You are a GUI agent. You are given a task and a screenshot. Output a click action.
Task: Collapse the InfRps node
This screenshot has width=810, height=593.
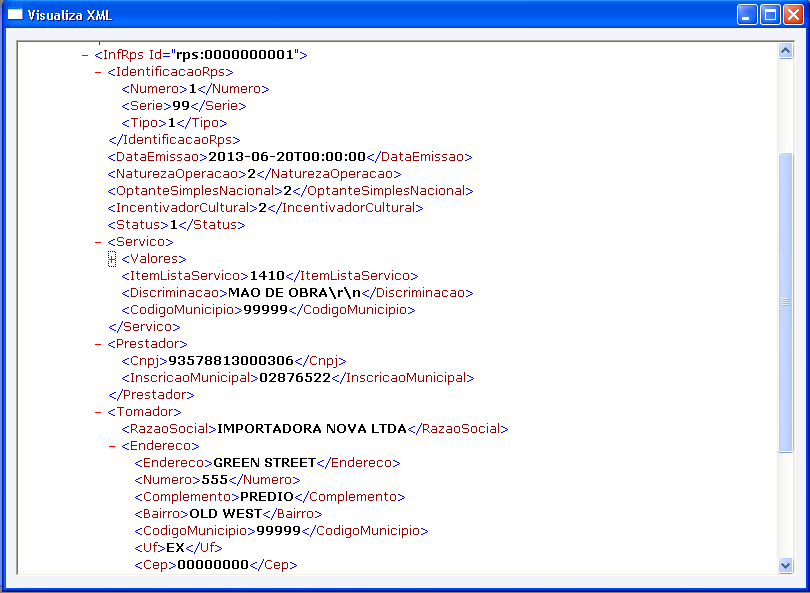click(x=85, y=55)
